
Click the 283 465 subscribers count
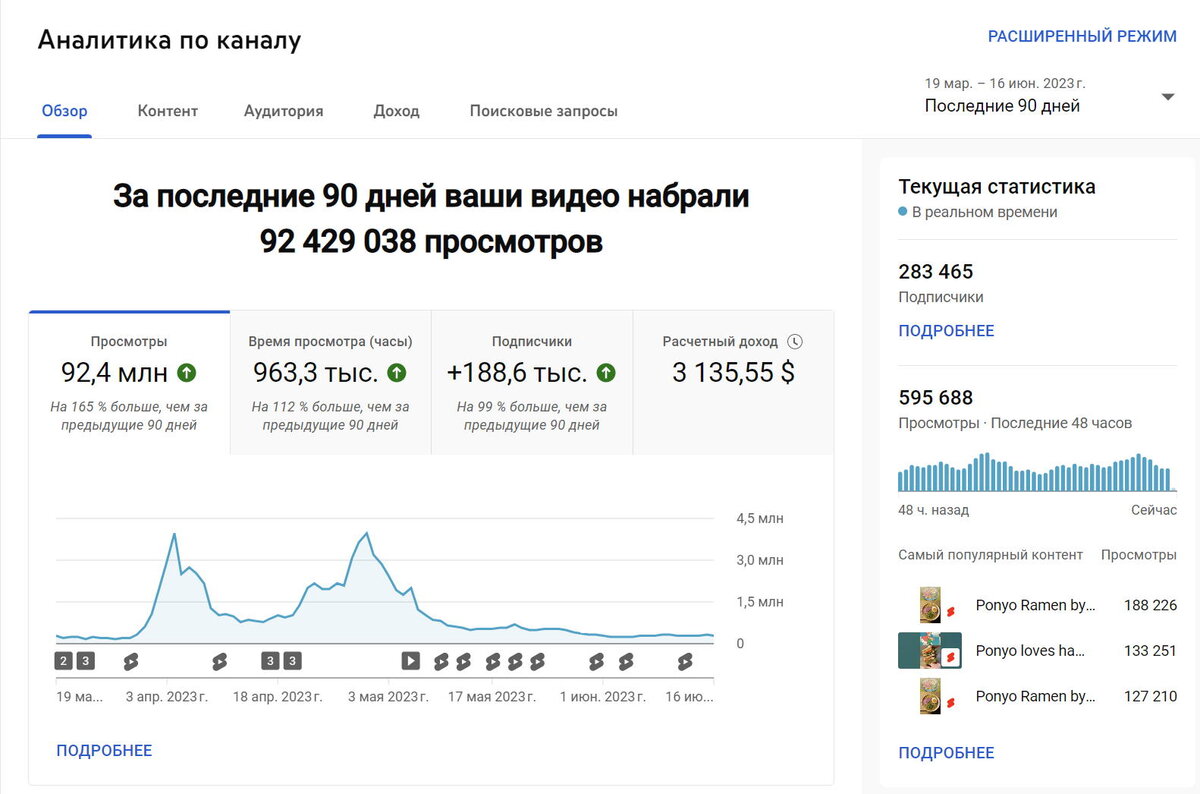935,272
